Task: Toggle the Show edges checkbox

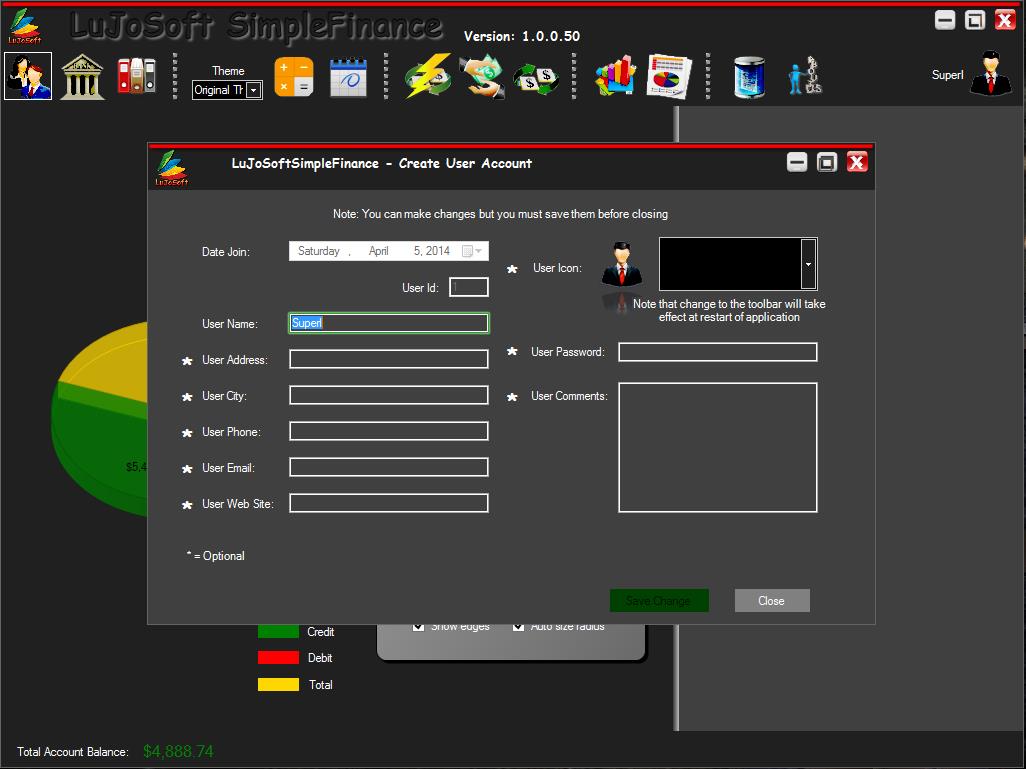Action: tap(418, 626)
